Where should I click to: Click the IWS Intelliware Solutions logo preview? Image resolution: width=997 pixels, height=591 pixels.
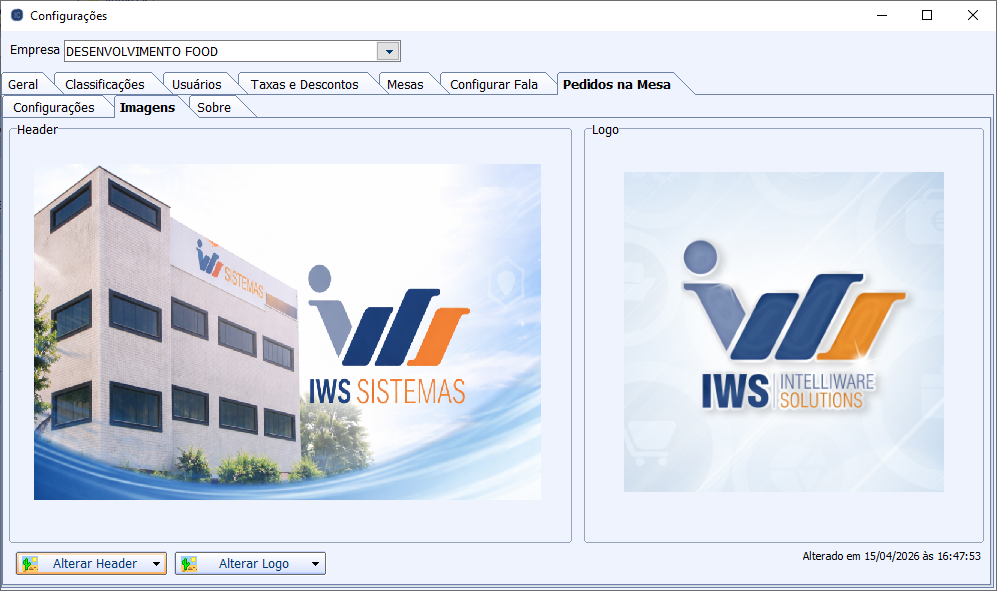coord(783,332)
